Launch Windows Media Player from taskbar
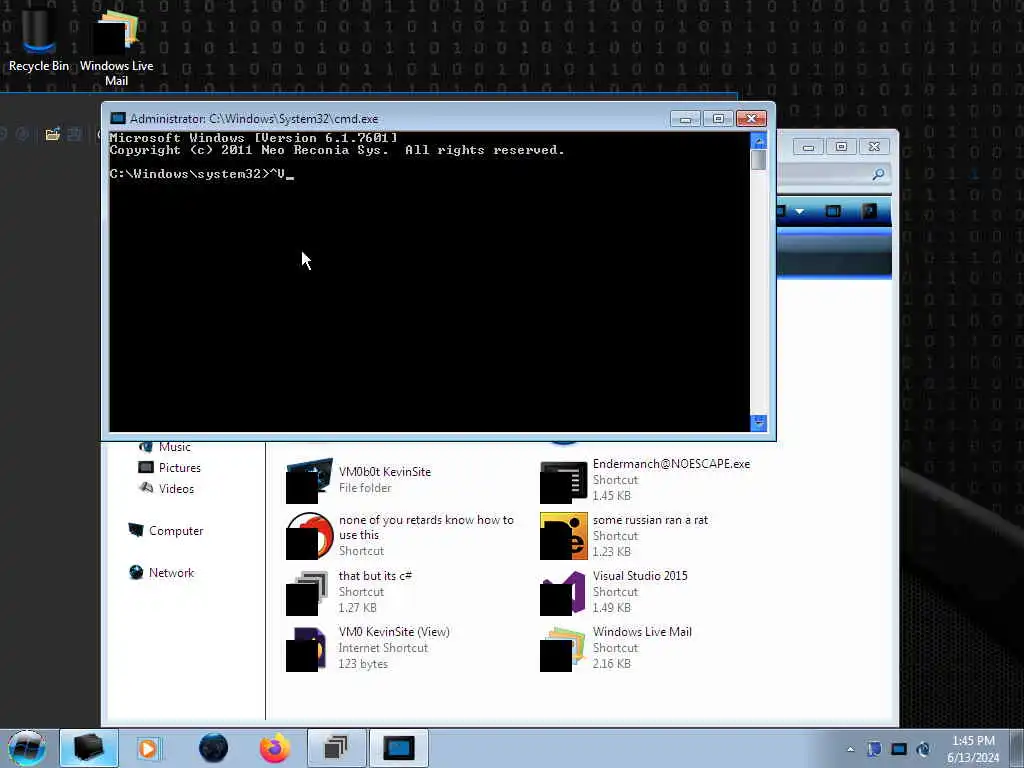The width and height of the screenshot is (1024, 768). click(148, 748)
